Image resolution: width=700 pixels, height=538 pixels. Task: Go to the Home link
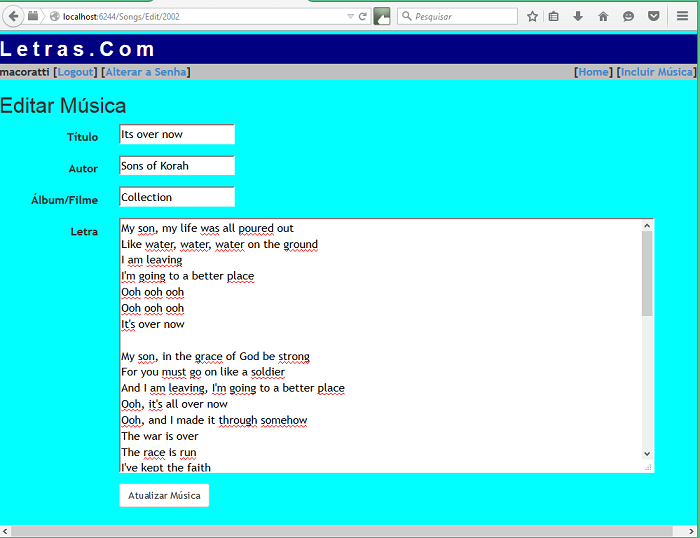[x=593, y=72]
